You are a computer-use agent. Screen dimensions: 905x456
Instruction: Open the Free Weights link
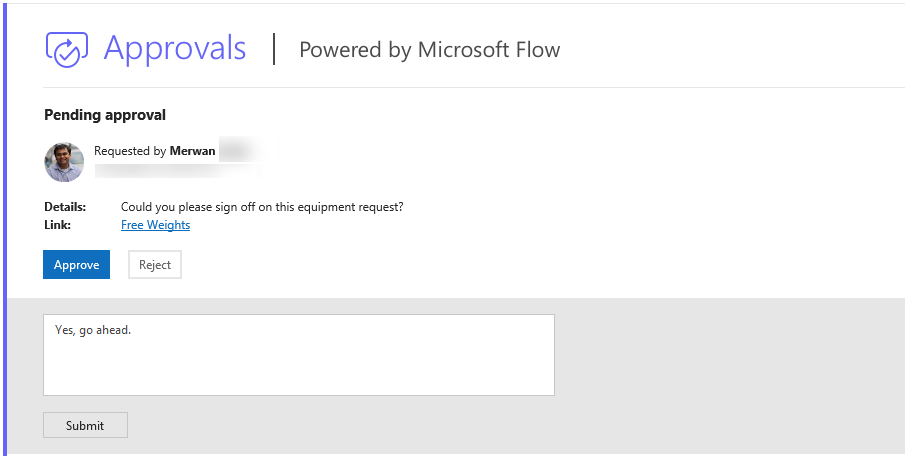(155, 225)
